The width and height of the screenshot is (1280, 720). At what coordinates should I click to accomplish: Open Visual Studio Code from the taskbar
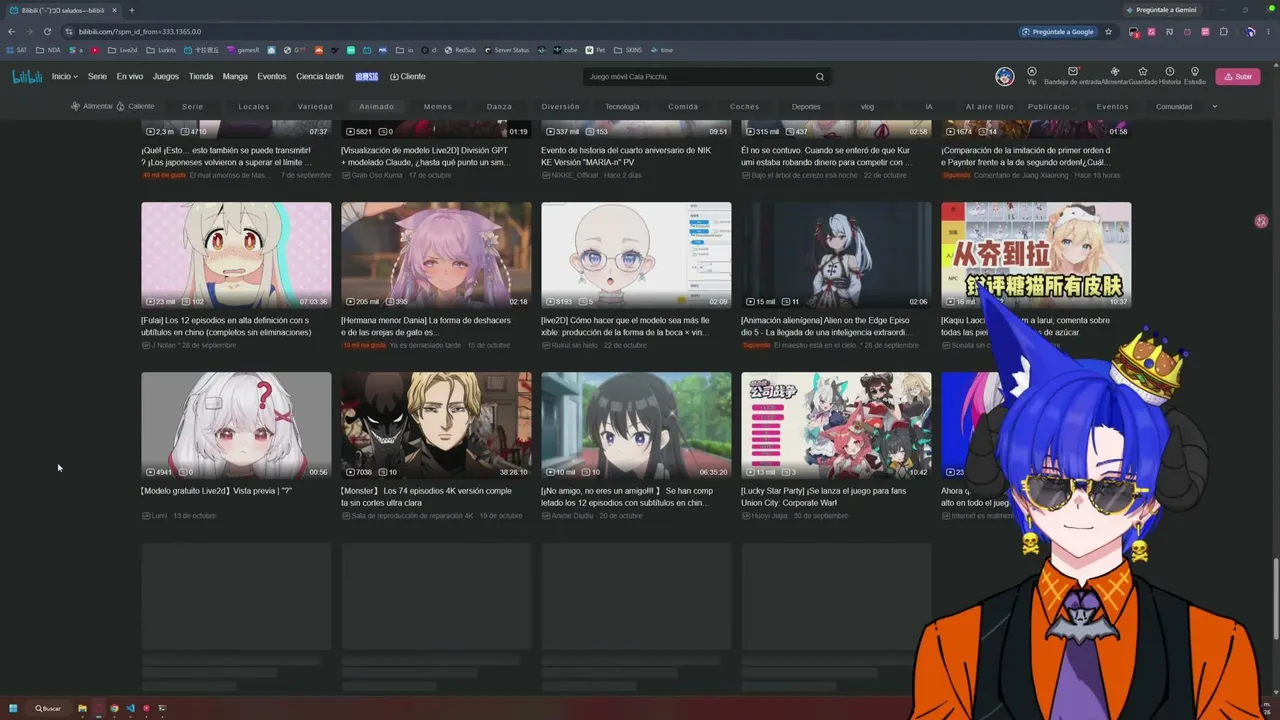(x=130, y=708)
